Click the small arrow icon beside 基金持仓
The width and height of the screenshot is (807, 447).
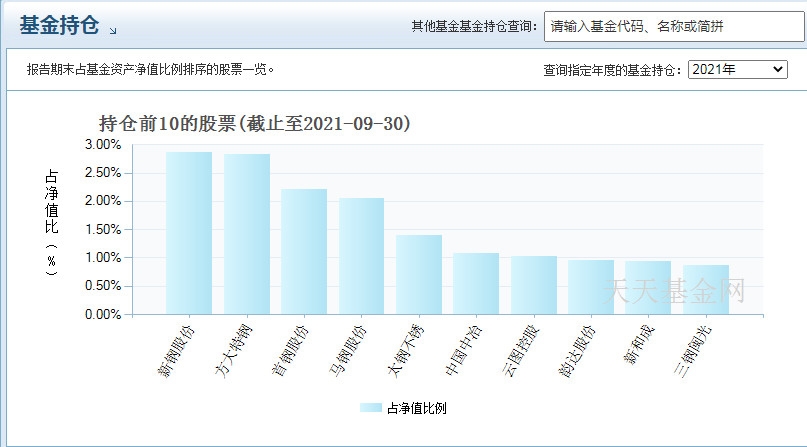click(x=113, y=31)
